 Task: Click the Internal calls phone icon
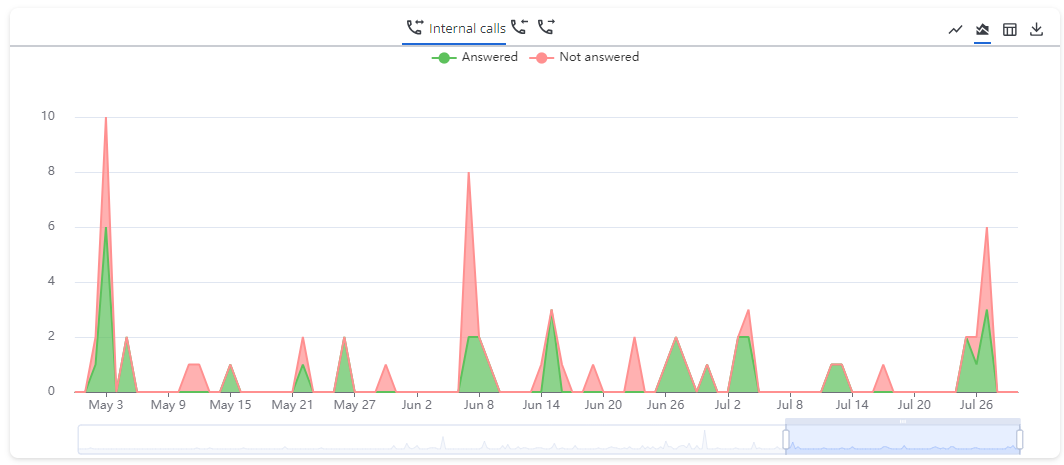pos(415,28)
